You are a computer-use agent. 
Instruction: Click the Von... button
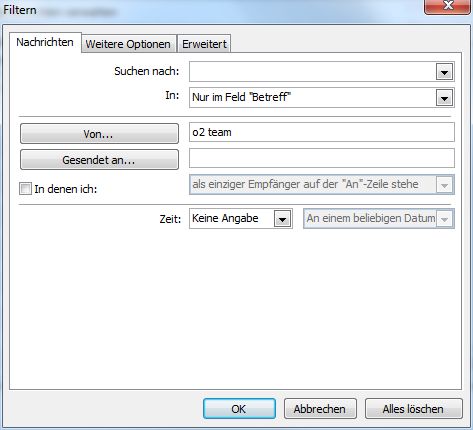(99, 134)
